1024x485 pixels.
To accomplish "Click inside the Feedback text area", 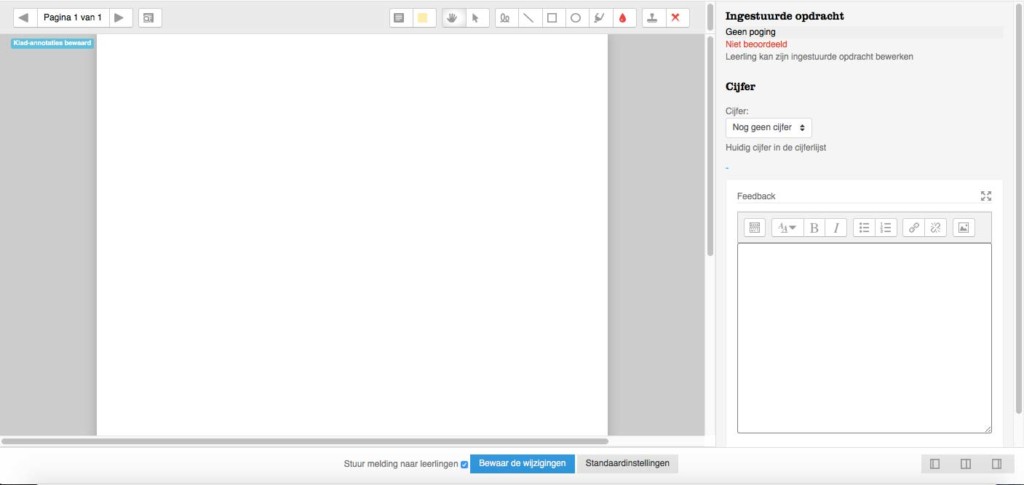I will click(x=864, y=337).
